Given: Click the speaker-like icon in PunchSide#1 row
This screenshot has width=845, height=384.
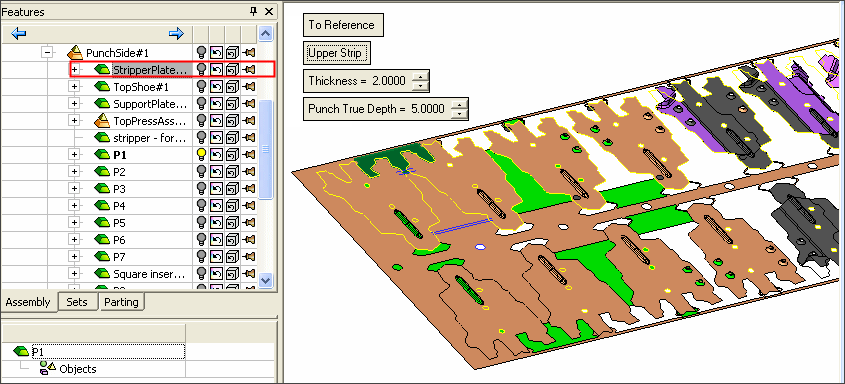Looking at the screenshot, I should 248,53.
